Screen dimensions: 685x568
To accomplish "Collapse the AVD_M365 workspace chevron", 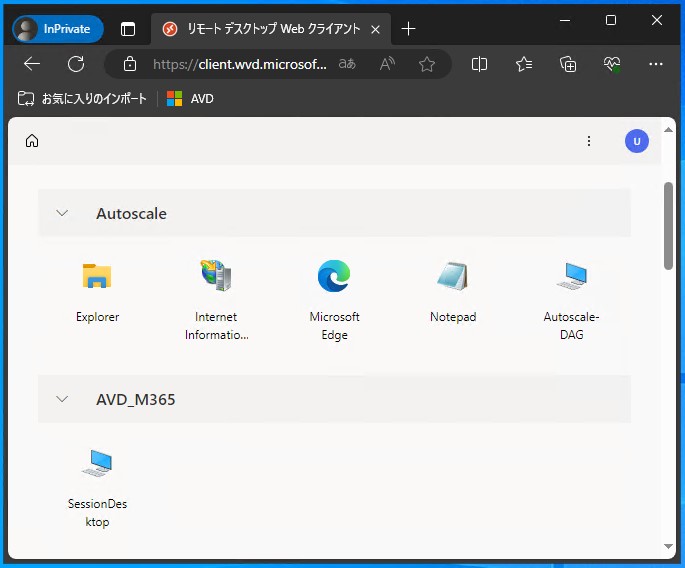I will click(x=62, y=399).
